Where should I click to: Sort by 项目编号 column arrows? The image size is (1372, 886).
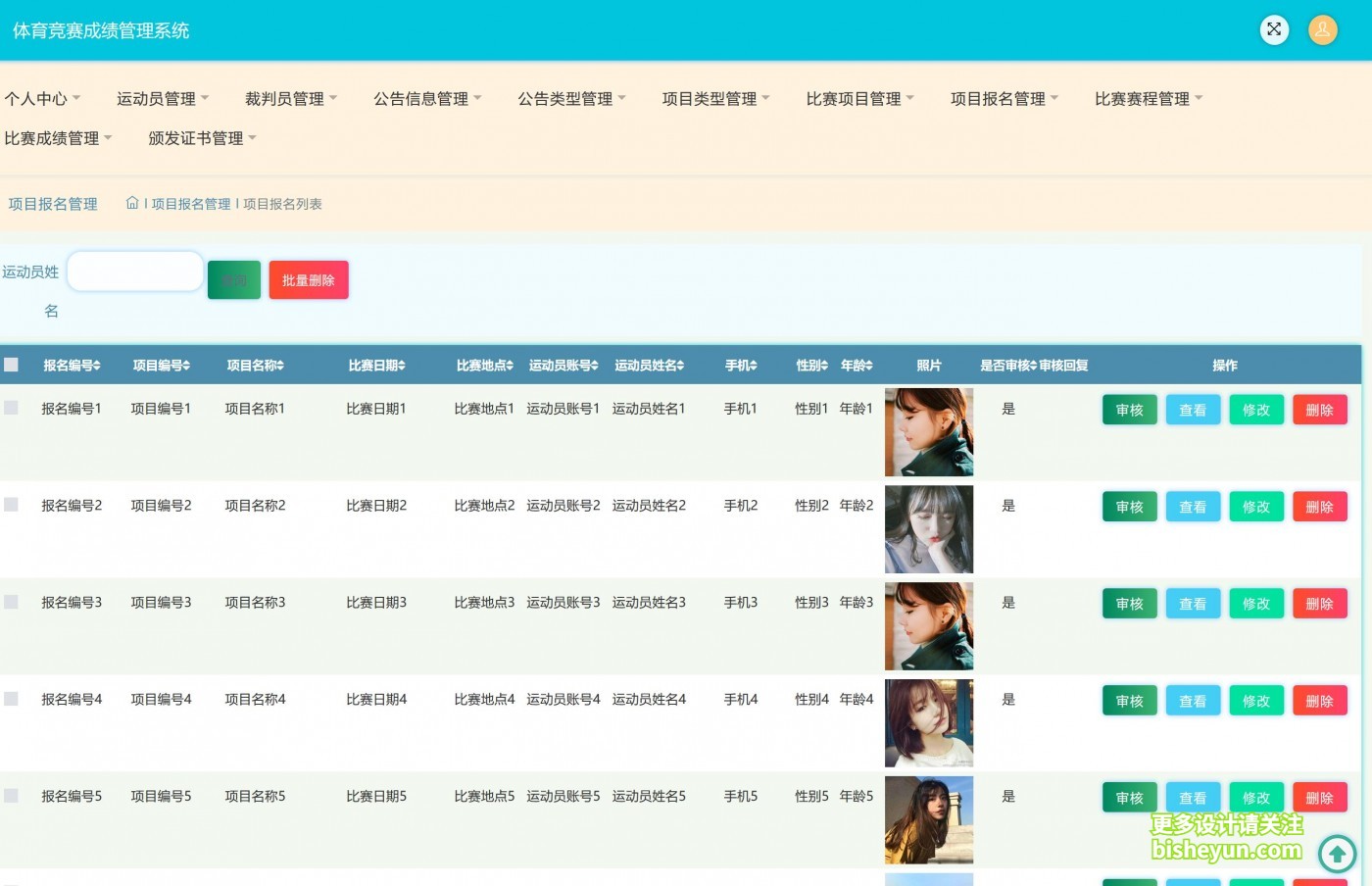coord(187,366)
